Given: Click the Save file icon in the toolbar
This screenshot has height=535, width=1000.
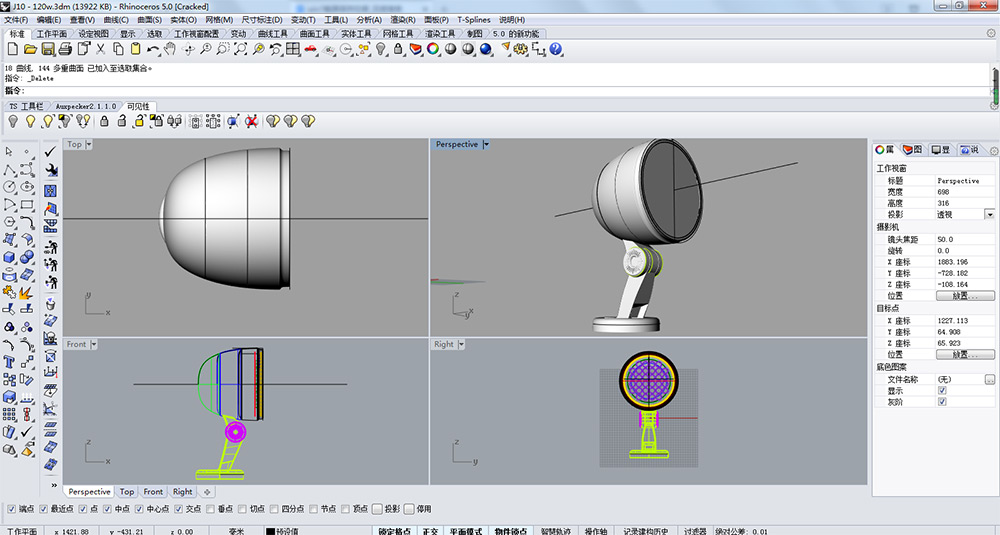Looking at the screenshot, I should click(x=47, y=48).
